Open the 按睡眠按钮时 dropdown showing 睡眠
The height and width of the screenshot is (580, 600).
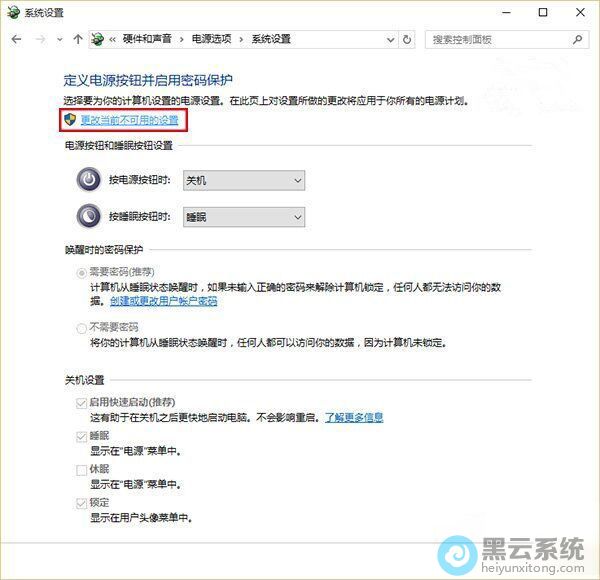(244, 216)
